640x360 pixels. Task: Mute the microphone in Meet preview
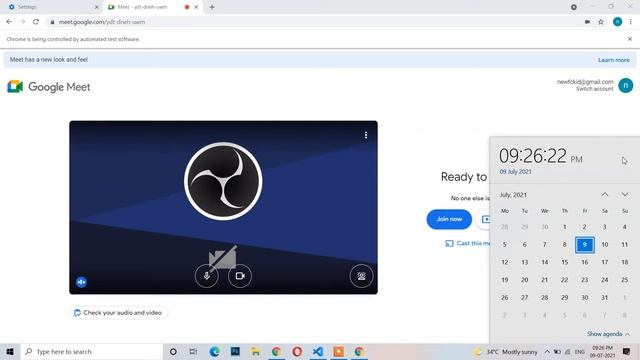[207, 276]
